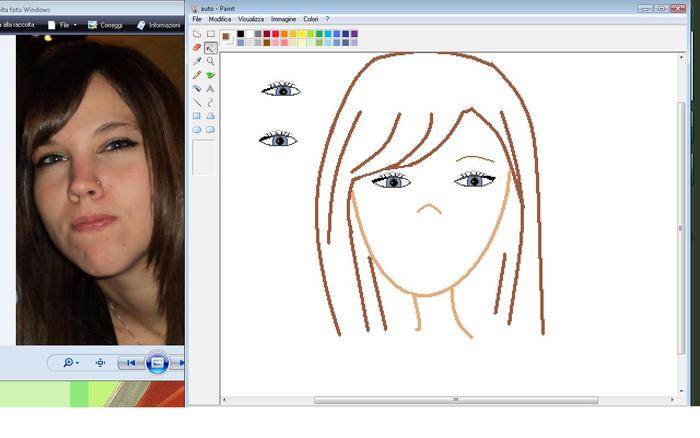Screen dimensions: 700x438
Task: Open the Modifica menu
Action: point(220,19)
